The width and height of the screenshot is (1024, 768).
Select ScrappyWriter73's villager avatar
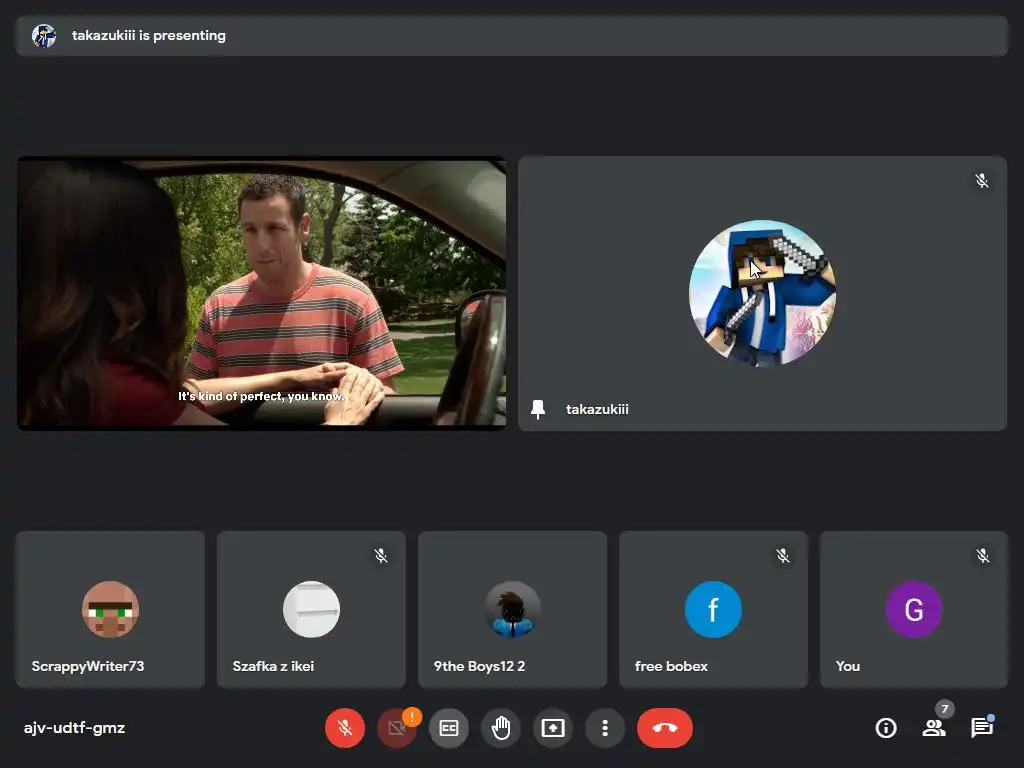pos(110,609)
